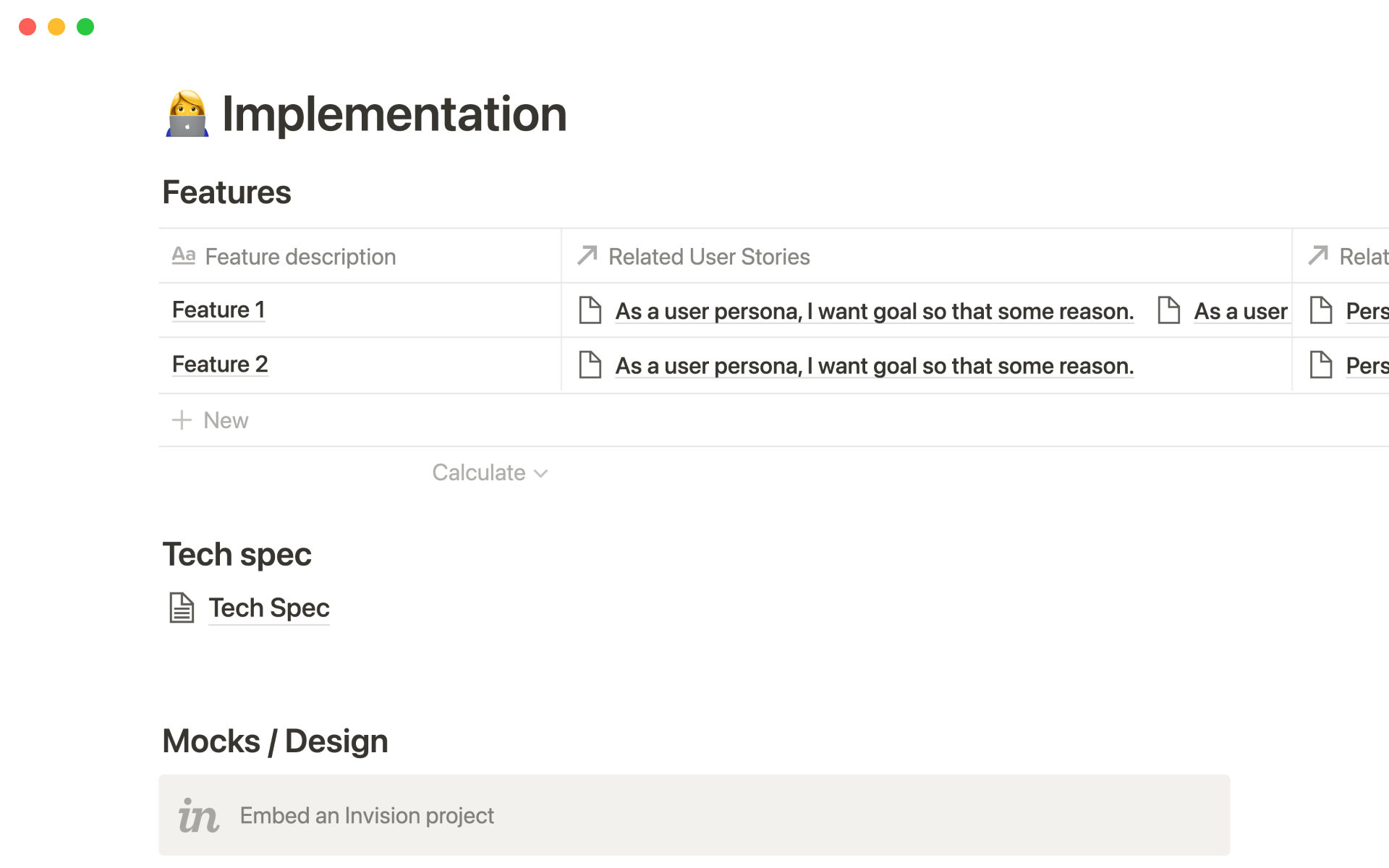This screenshot has width=1389, height=868.
Task: Open Feature 2's user persona story link
Action: point(874,366)
